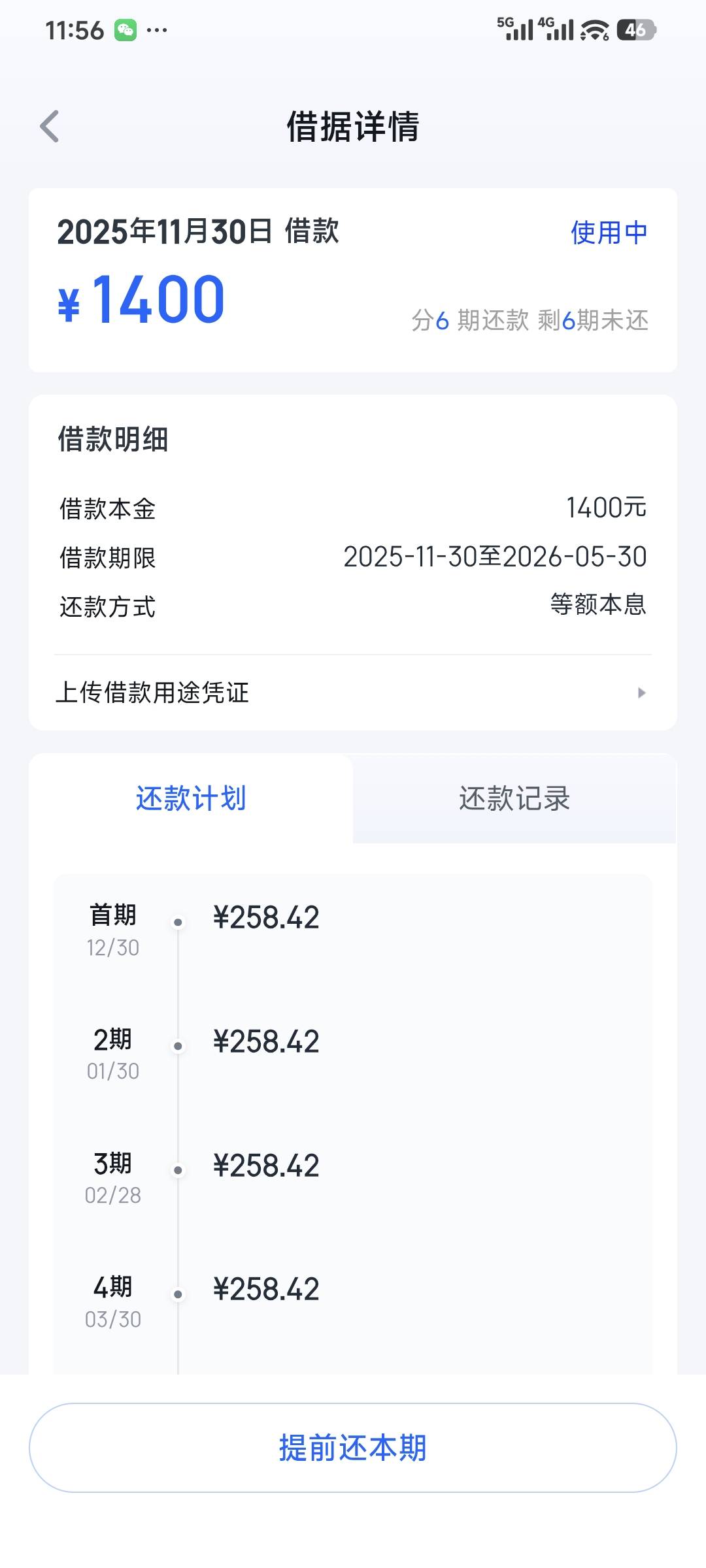The height and width of the screenshot is (1568, 706).
Task: Select the 首期 12/30 timeline dot
Action: pos(178,923)
